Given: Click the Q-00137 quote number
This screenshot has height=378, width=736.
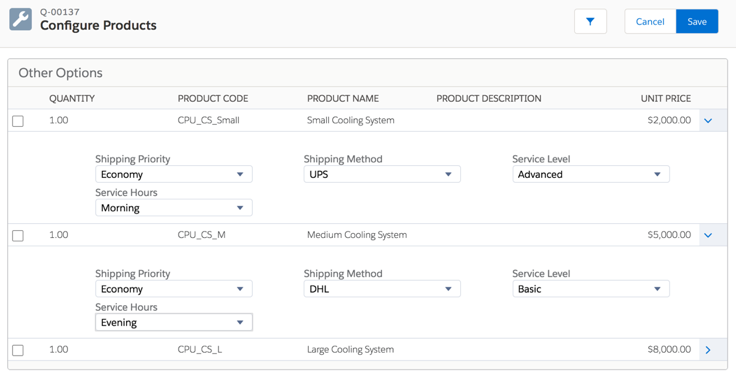Looking at the screenshot, I should pyautogui.click(x=60, y=12).
